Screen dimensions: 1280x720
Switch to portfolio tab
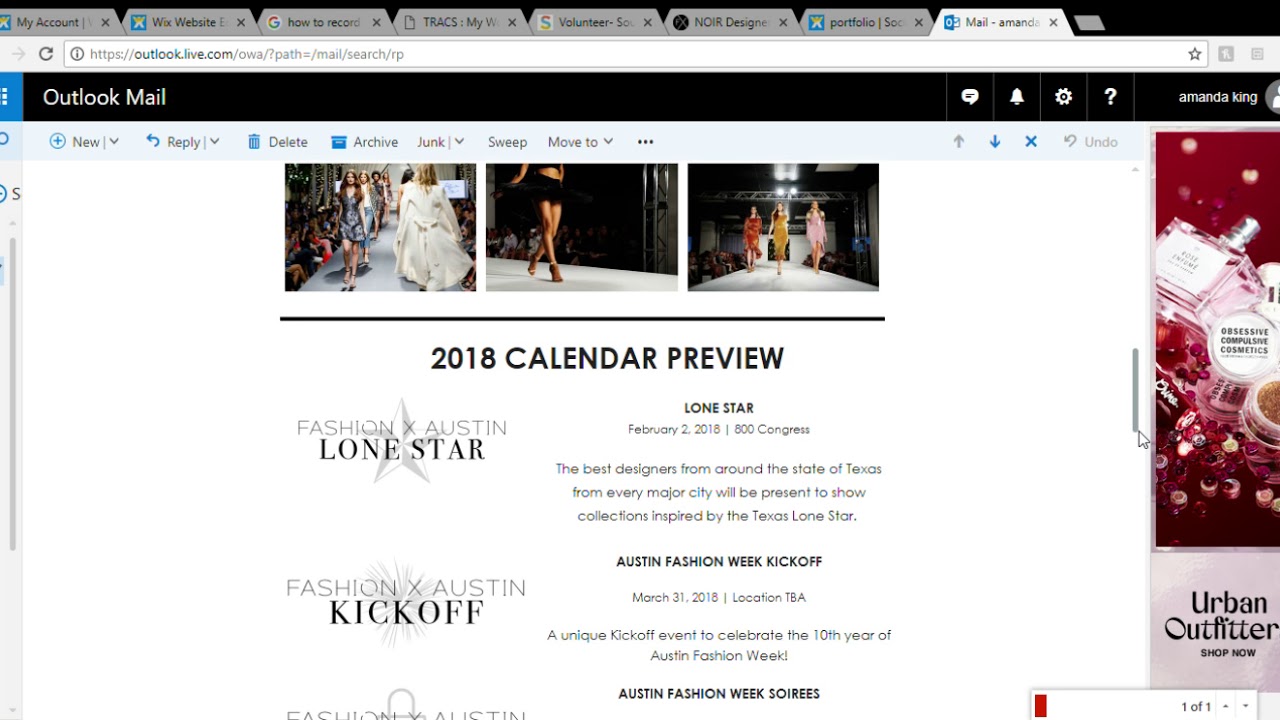pos(866,22)
